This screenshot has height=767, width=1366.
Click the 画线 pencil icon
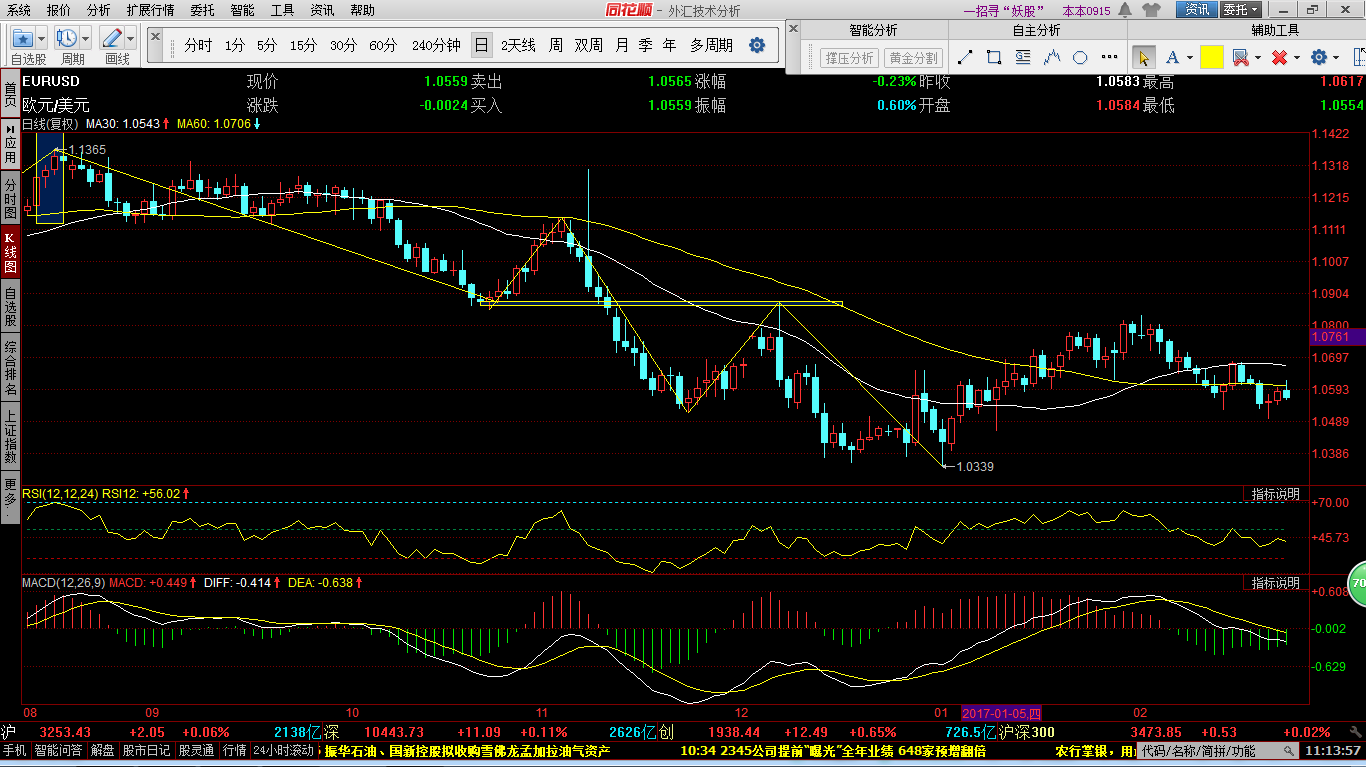coord(112,39)
